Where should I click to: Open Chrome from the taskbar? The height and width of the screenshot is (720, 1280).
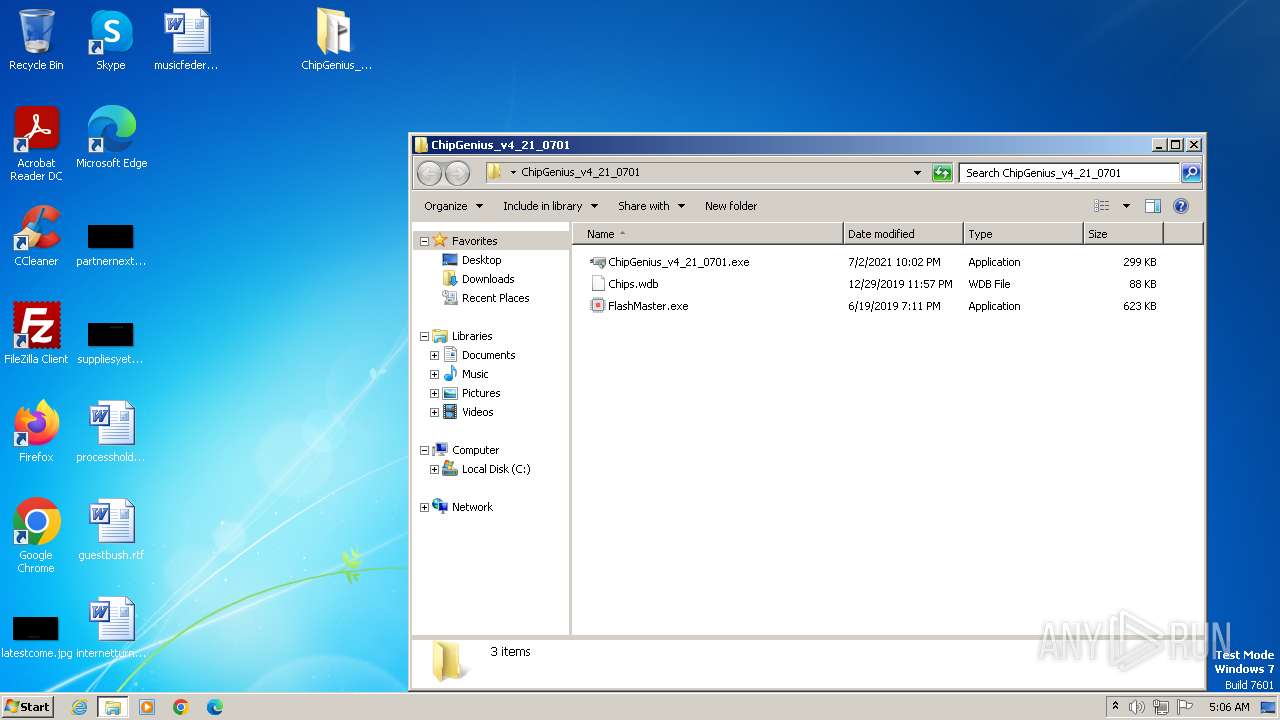tap(181, 707)
